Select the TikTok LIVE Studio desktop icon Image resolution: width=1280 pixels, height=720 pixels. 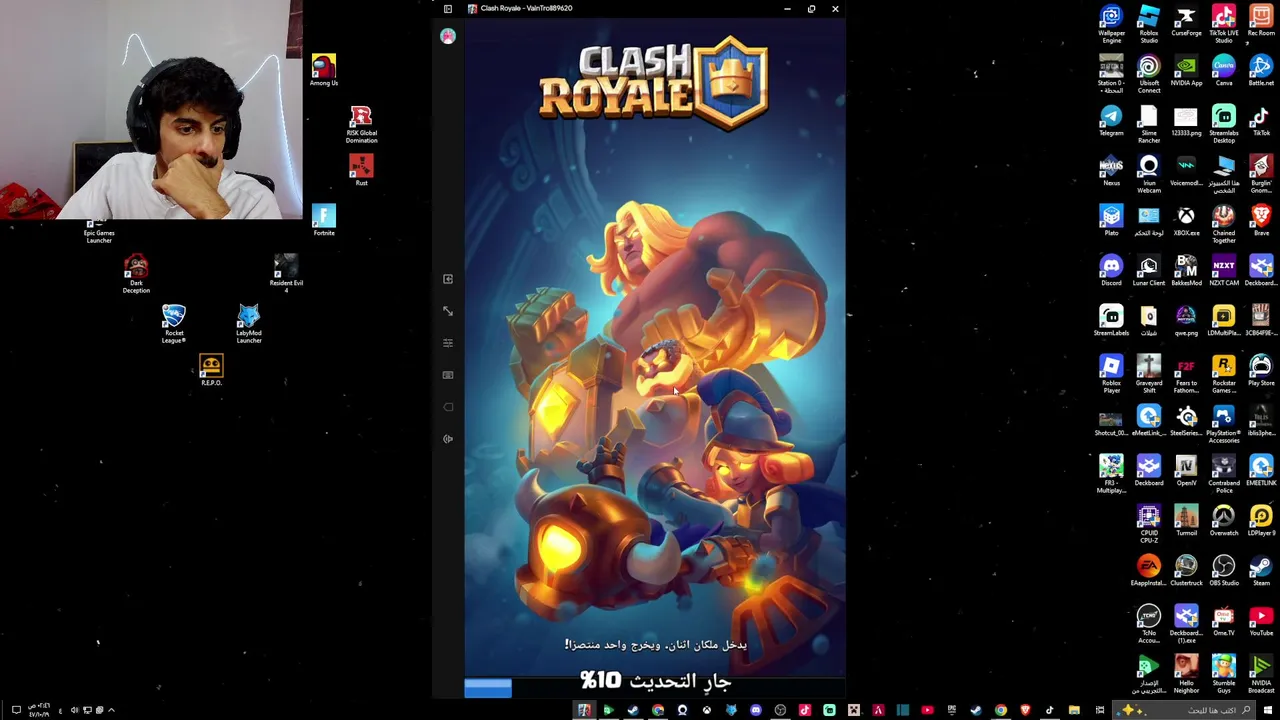point(1224,24)
